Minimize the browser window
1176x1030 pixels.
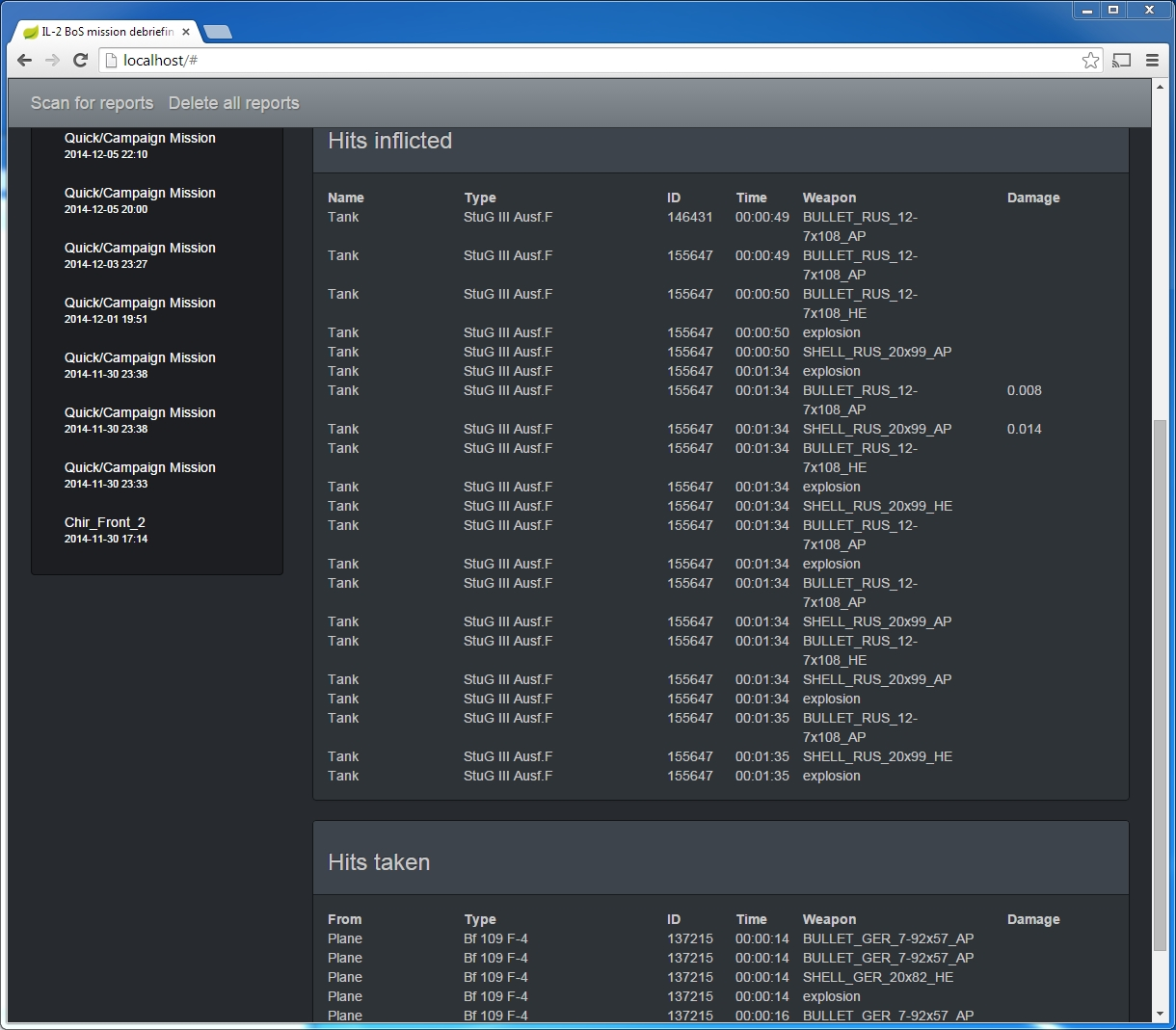pyautogui.click(x=1086, y=11)
